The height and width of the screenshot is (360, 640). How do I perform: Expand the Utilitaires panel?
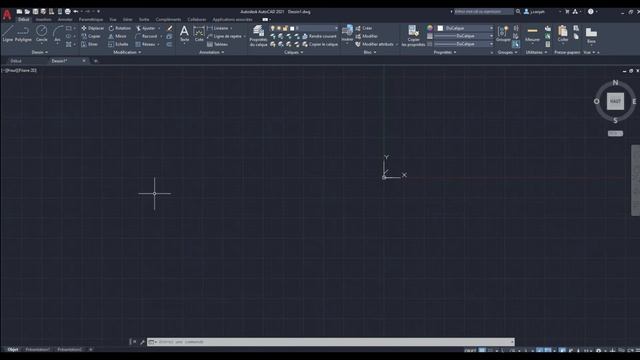tap(536, 52)
